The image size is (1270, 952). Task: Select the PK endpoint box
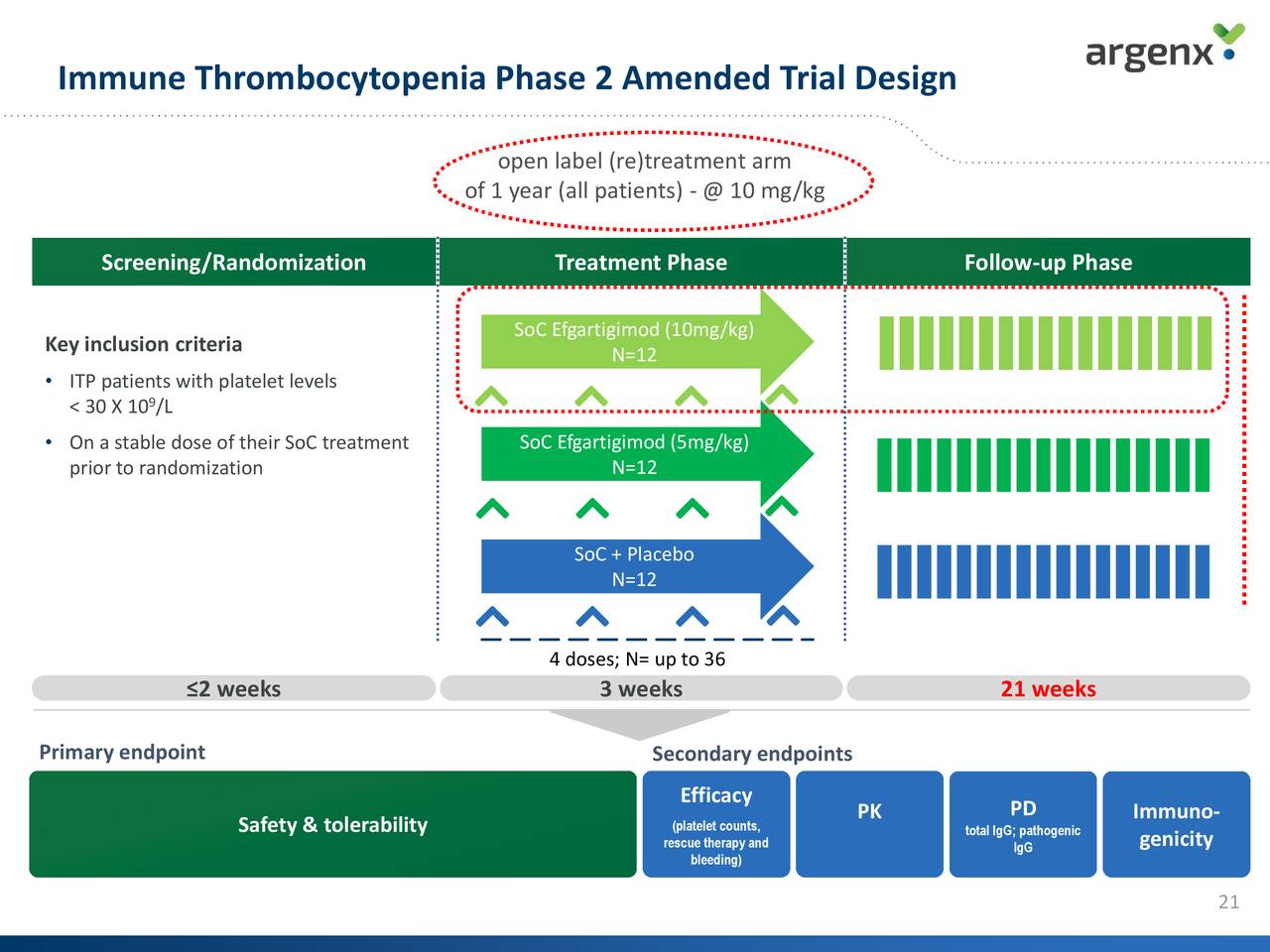[869, 824]
